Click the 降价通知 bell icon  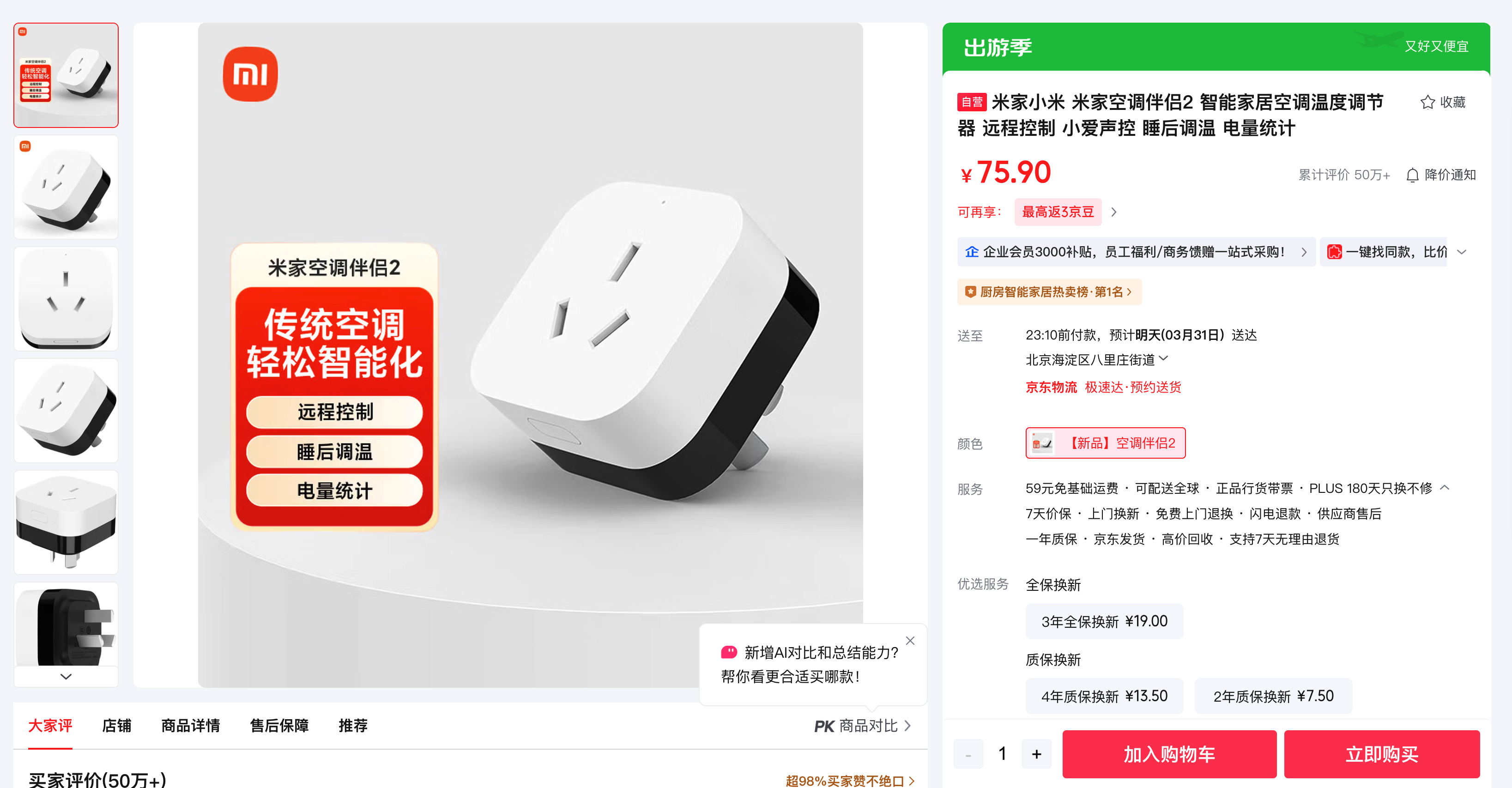(1412, 175)
